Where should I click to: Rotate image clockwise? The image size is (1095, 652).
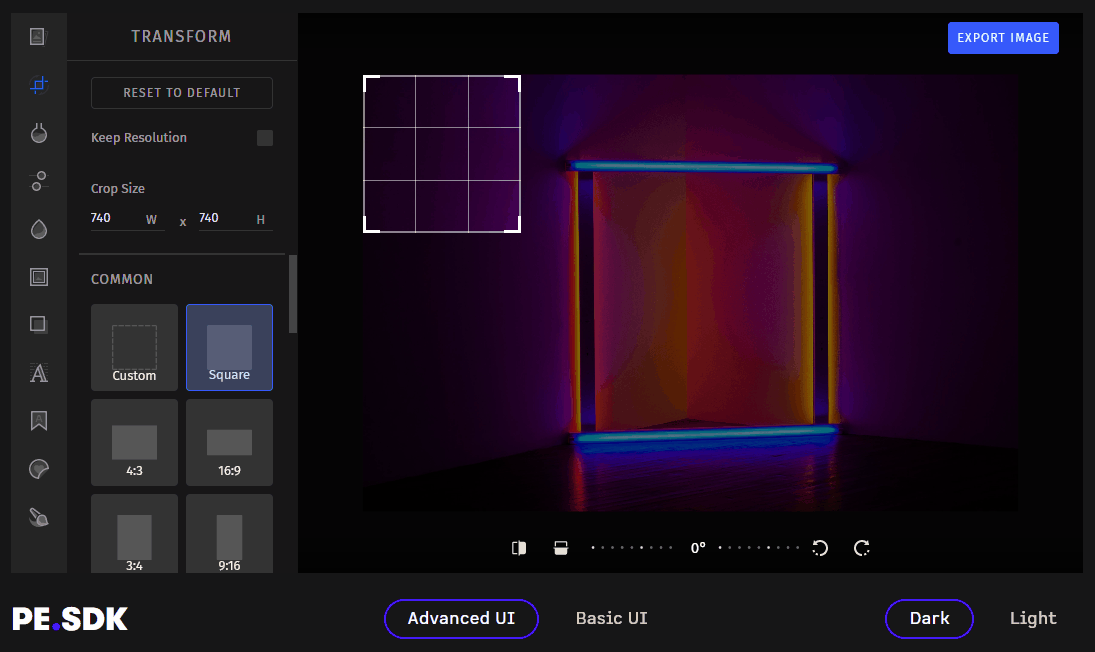[x=862, y=548]
